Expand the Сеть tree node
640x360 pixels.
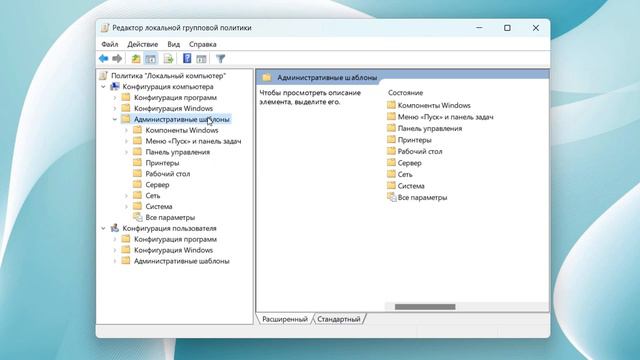[x=126, y=196]
